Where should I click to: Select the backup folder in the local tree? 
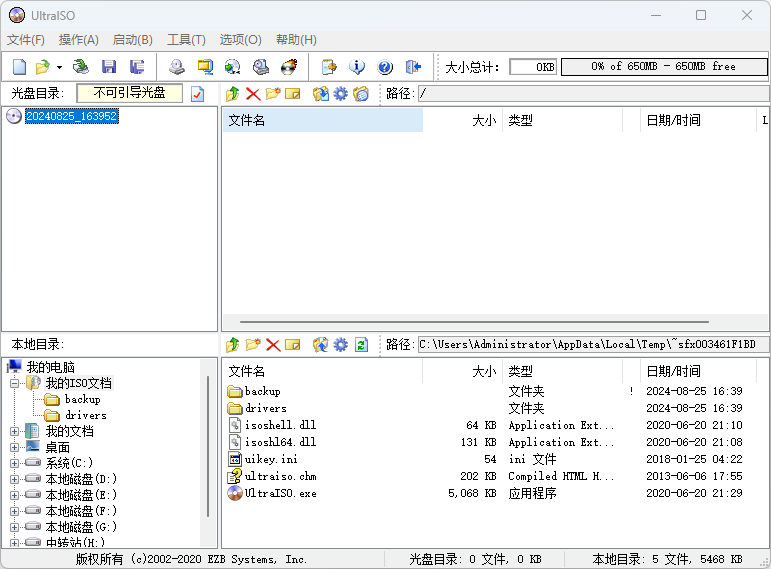[x=83, y=399]
